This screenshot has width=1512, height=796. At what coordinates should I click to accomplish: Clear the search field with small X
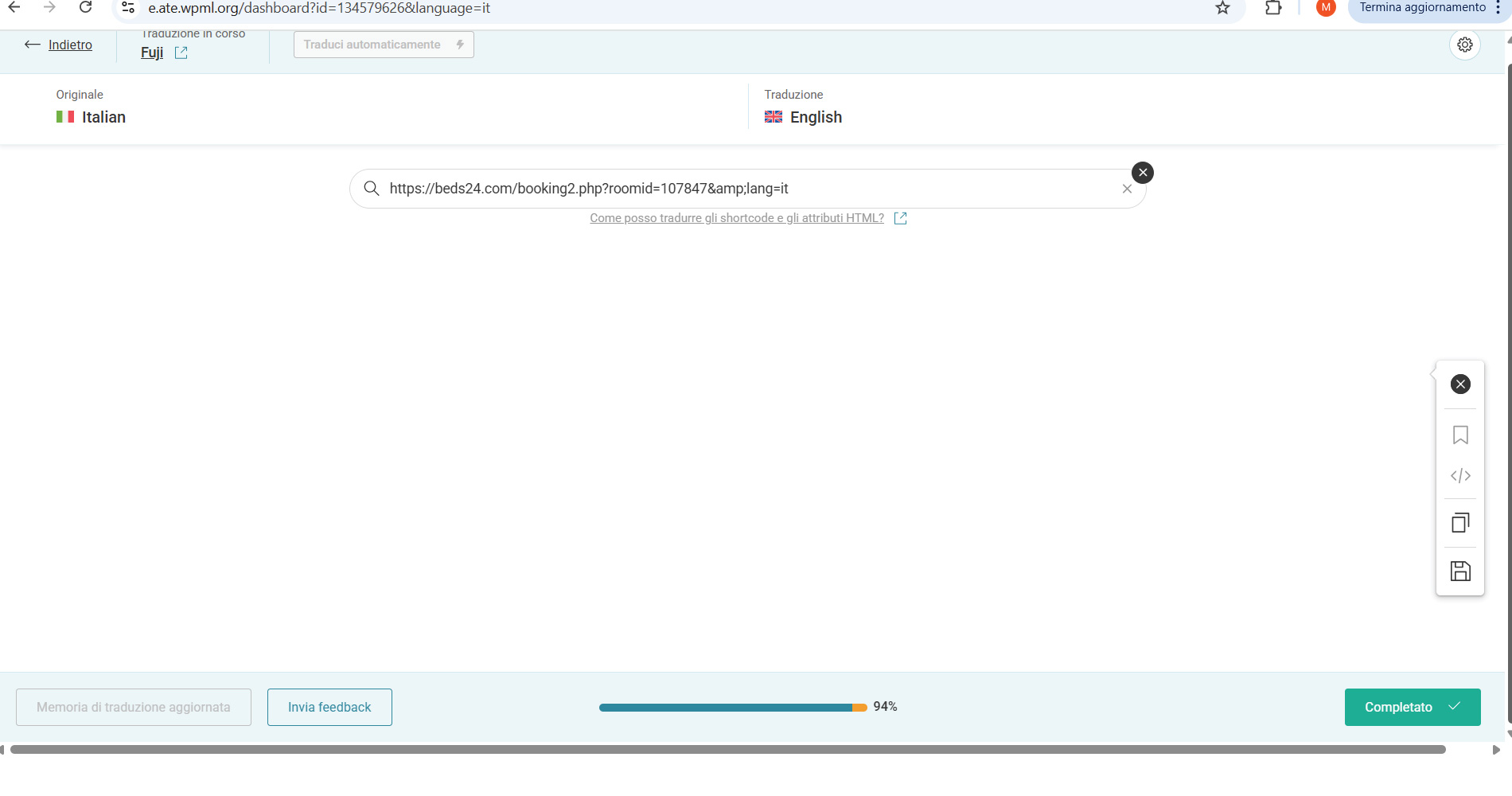tap(1127, 189)
